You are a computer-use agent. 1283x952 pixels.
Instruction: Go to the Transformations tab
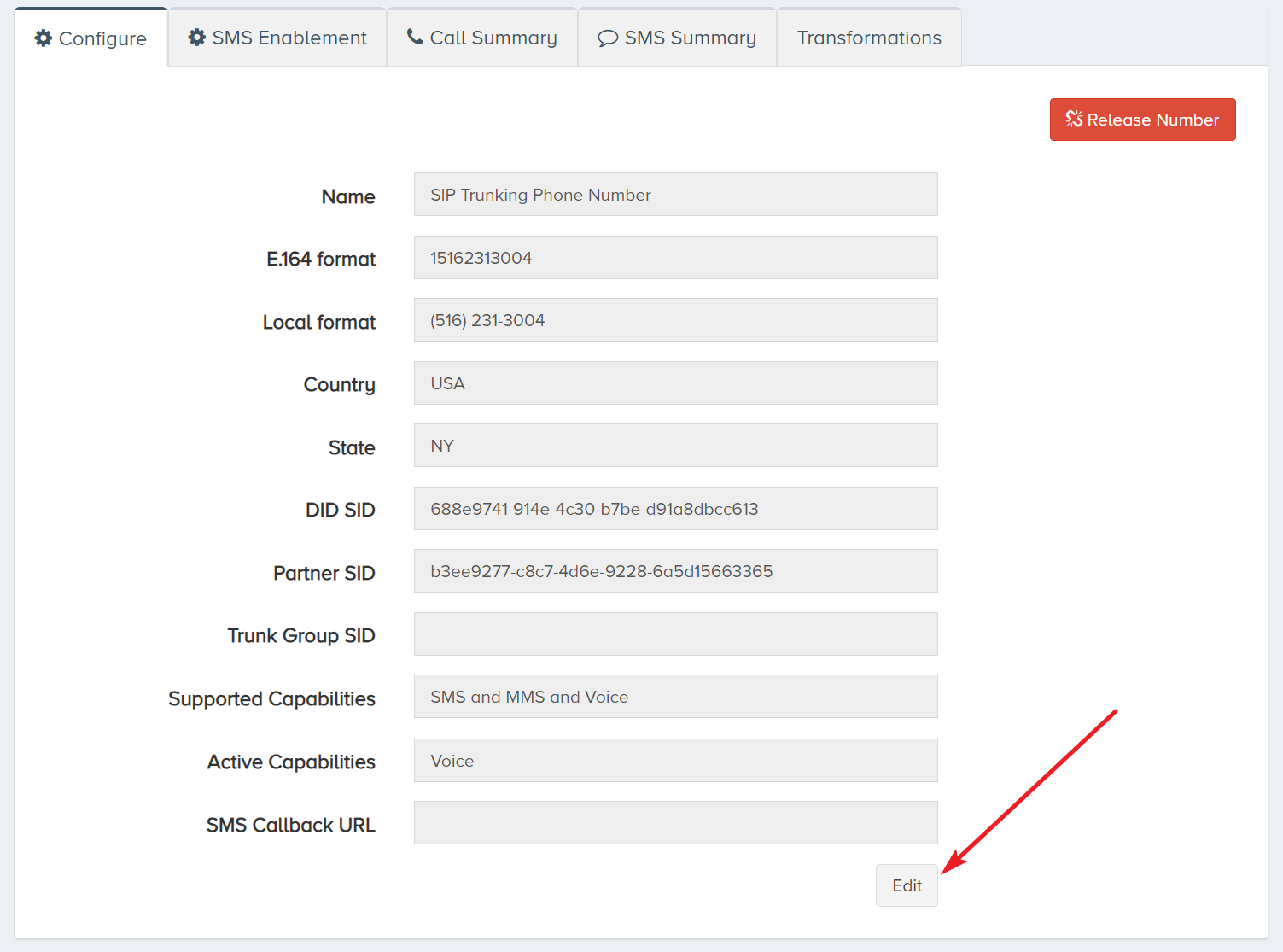coord(869,38)
